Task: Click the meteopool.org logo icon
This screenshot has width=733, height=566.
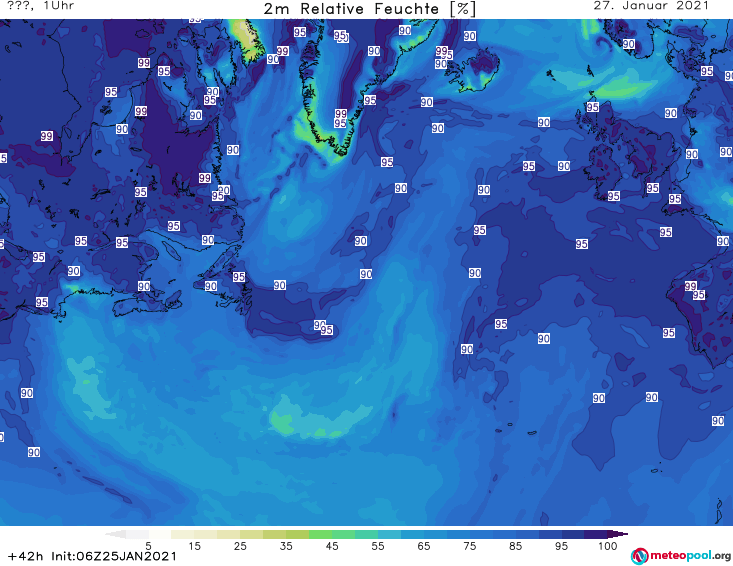Action: point(639,556)
